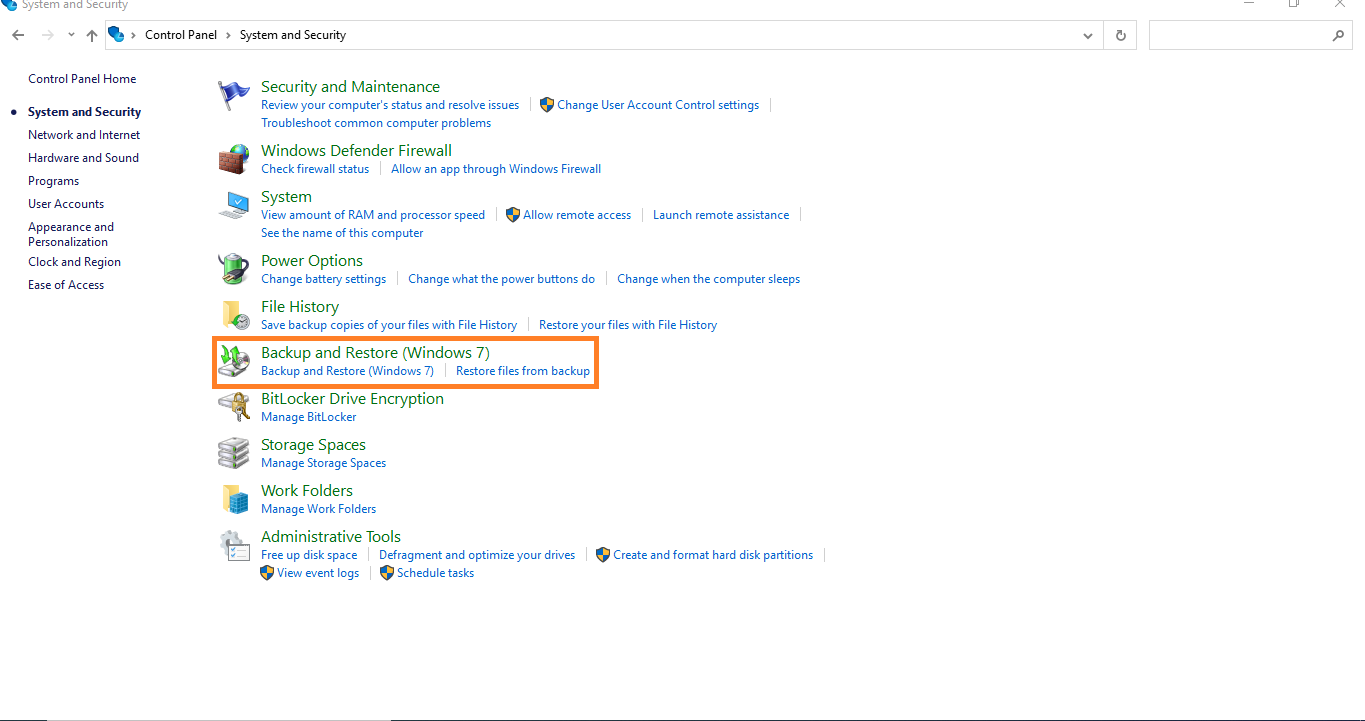Save backup copies with File History
The height and width of the screenshot is (721, 1365).
[389, 325]
